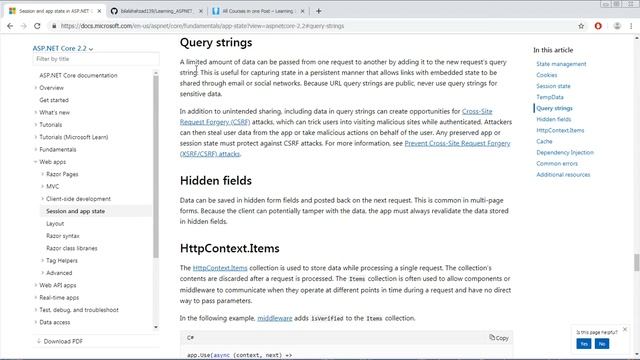Follow the middleware link

click(x=275, y=318)
